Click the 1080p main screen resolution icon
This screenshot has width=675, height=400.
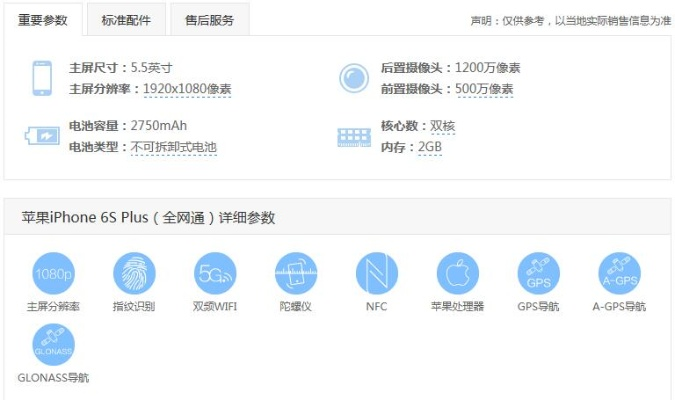pos(53,273)
